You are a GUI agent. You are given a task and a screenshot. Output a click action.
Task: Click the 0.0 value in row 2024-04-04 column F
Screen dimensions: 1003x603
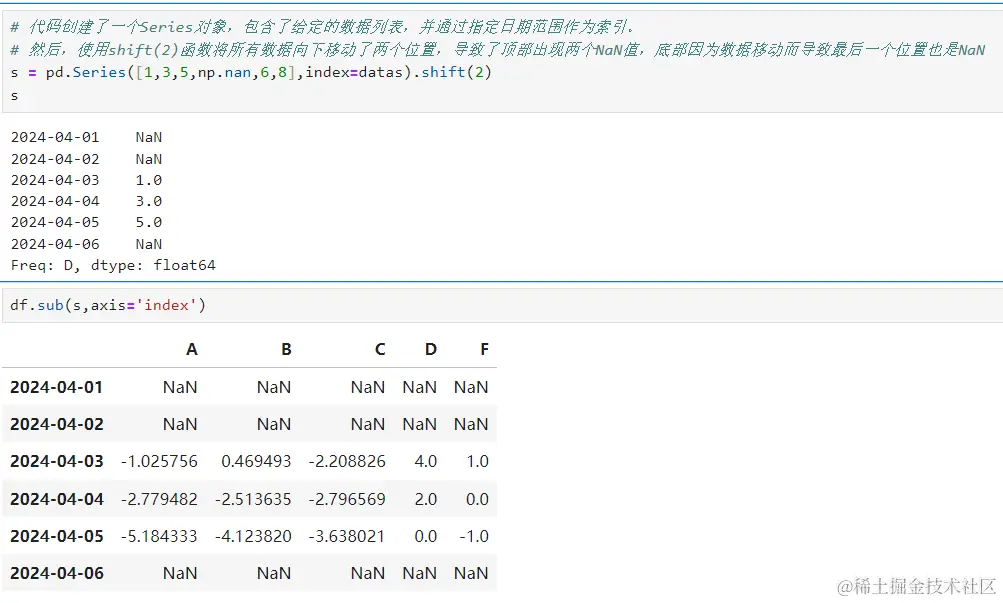477,499
